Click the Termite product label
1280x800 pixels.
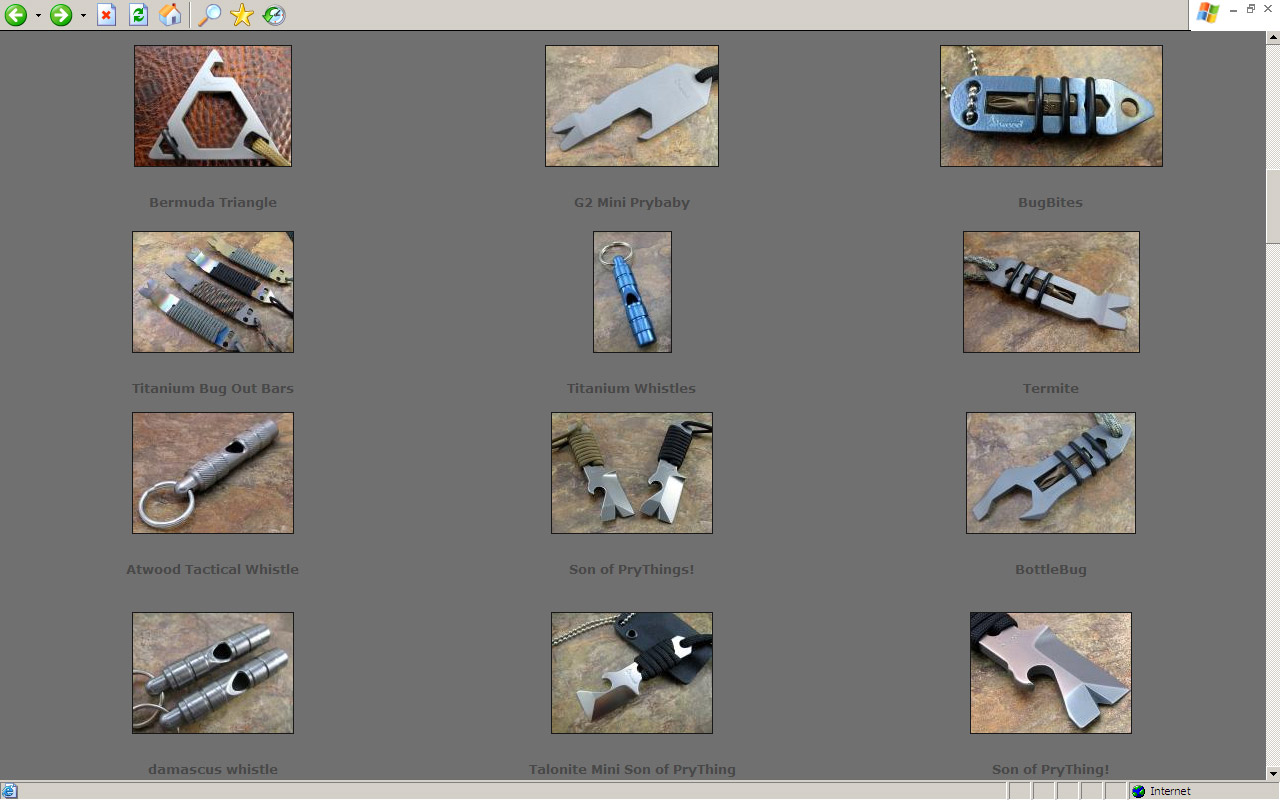pos(1050,389)
